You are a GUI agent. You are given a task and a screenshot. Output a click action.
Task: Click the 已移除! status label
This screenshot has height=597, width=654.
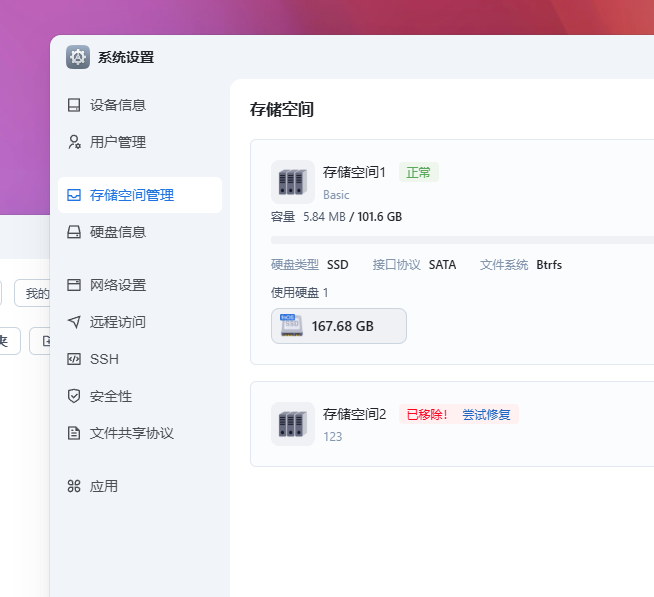click(427, 414)
